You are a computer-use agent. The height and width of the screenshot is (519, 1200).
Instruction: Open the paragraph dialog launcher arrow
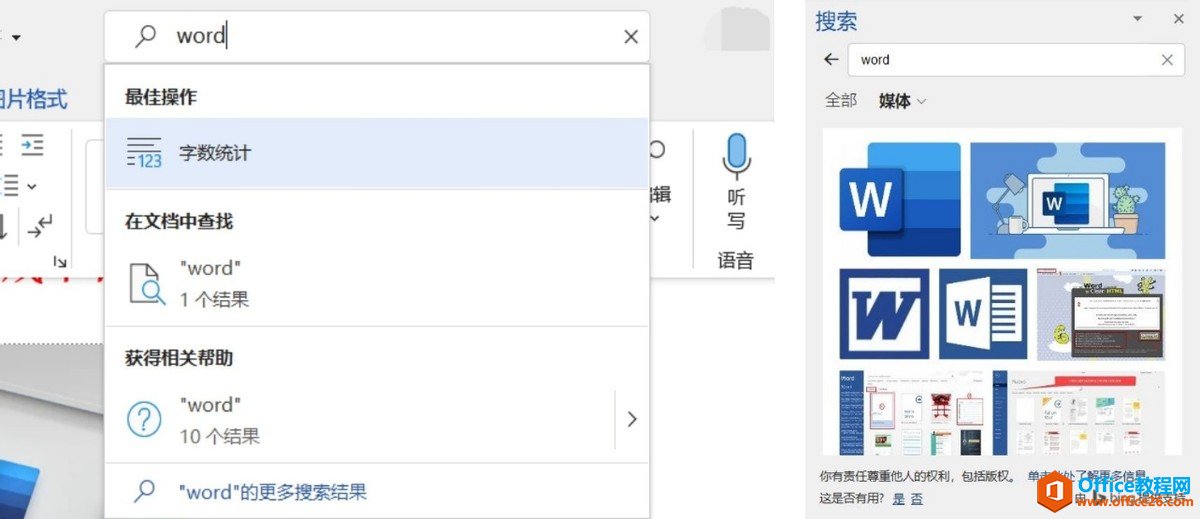pyautogui.click(x=59, y=261)
